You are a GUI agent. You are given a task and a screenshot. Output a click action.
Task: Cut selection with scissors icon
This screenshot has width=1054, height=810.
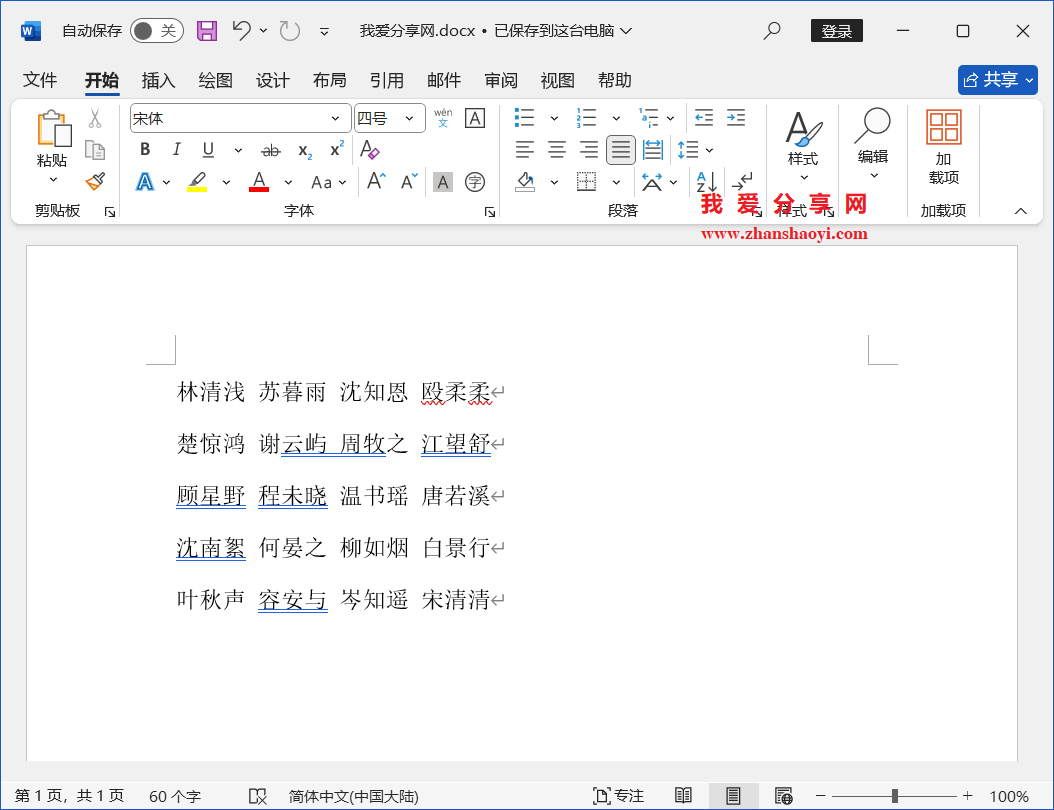click(95, 118)
